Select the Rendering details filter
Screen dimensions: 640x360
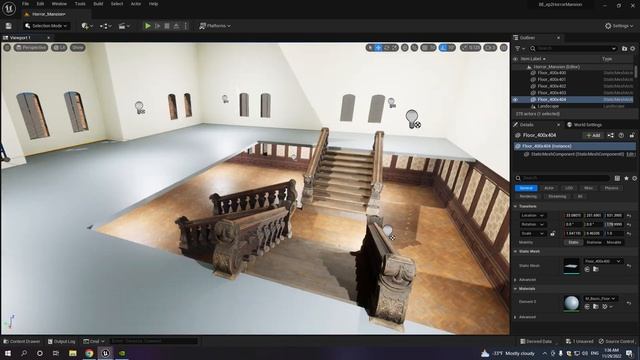[528, 196]
